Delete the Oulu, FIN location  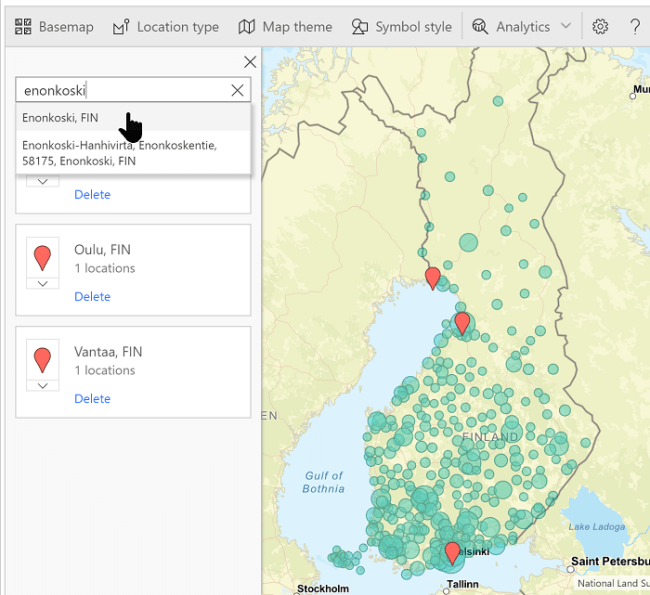(92, 297)
